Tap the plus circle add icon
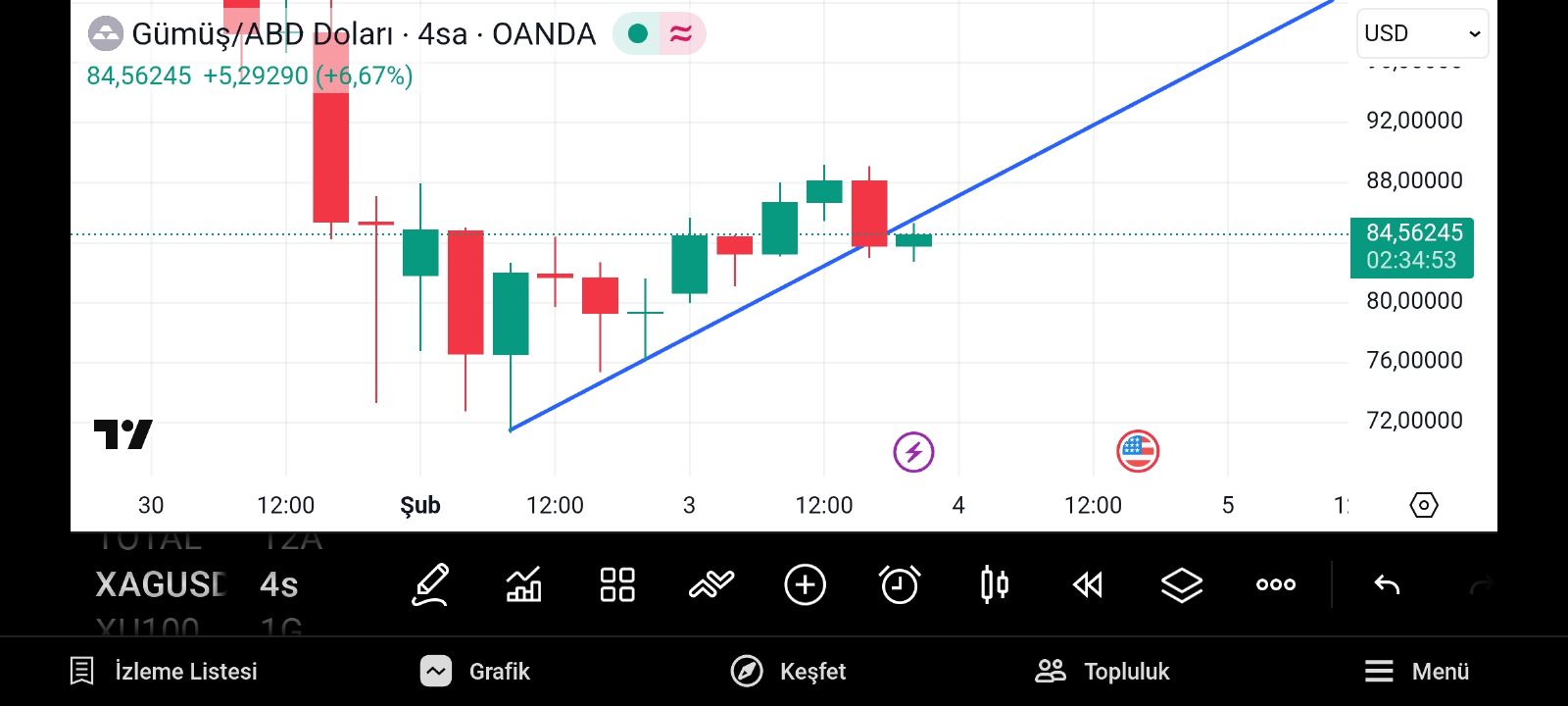The width and height of the screenshot is (1568, 706). tap(806, 585)
